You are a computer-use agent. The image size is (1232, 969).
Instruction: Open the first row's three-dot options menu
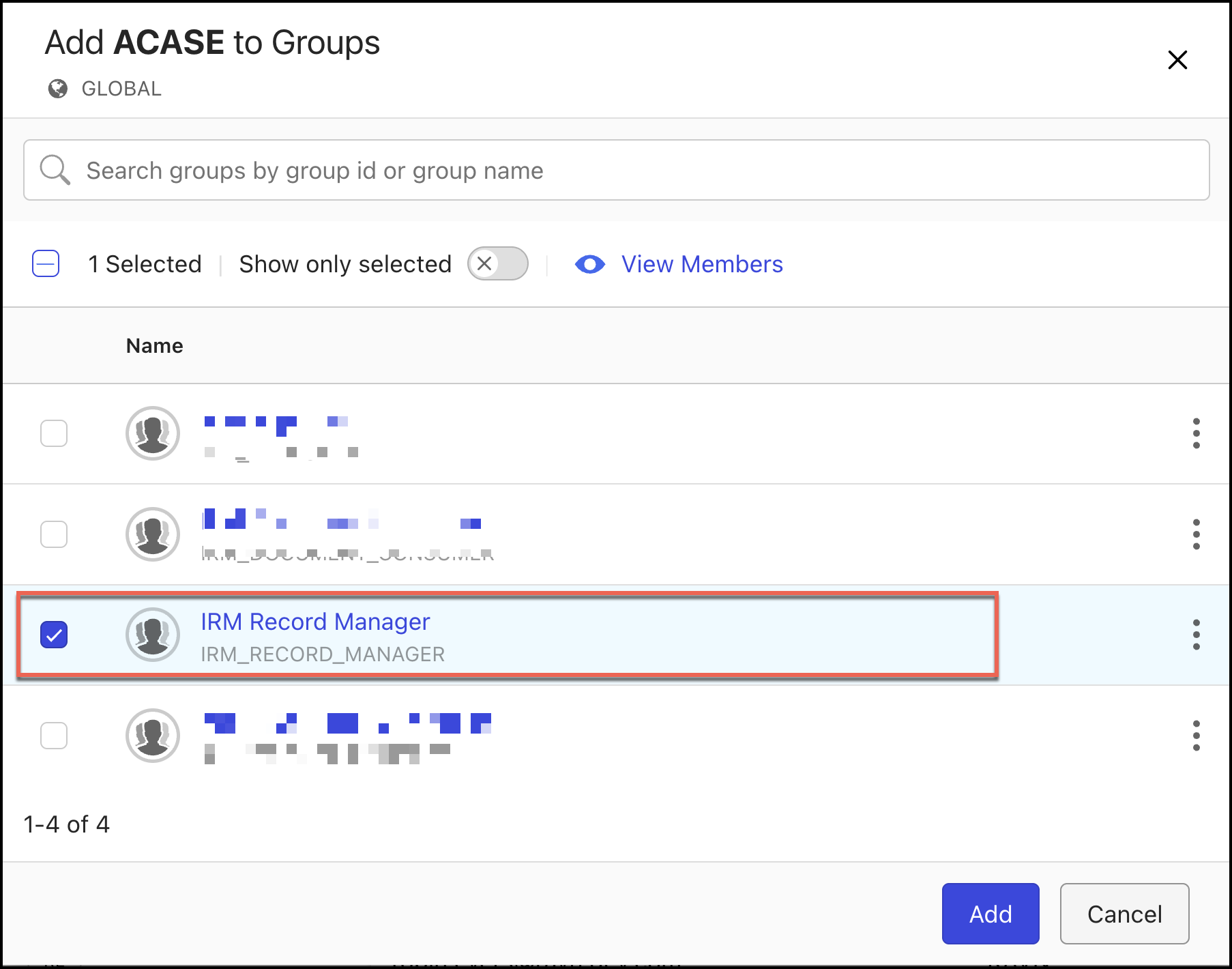coord(1196,433)
